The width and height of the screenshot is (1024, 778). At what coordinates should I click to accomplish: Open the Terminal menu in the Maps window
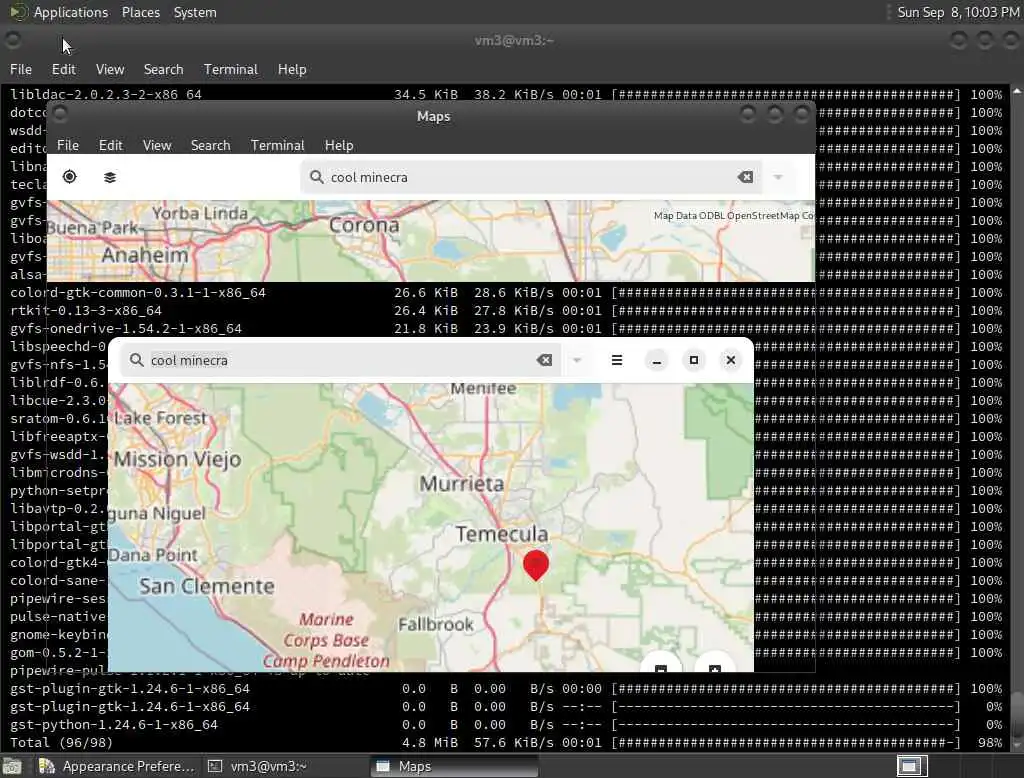pos(278,145)
